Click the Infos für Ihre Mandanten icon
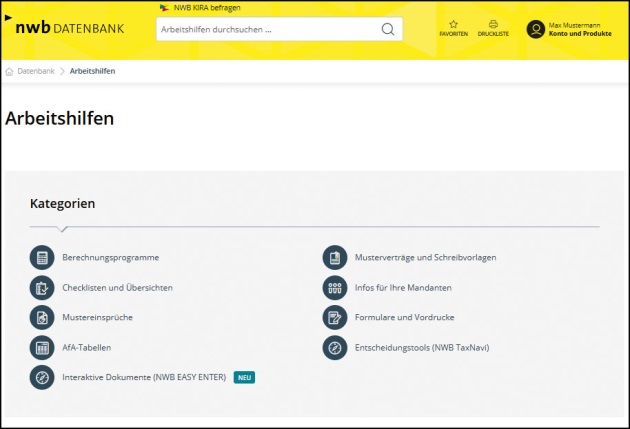The image size is (630, 429). [334, 288]
